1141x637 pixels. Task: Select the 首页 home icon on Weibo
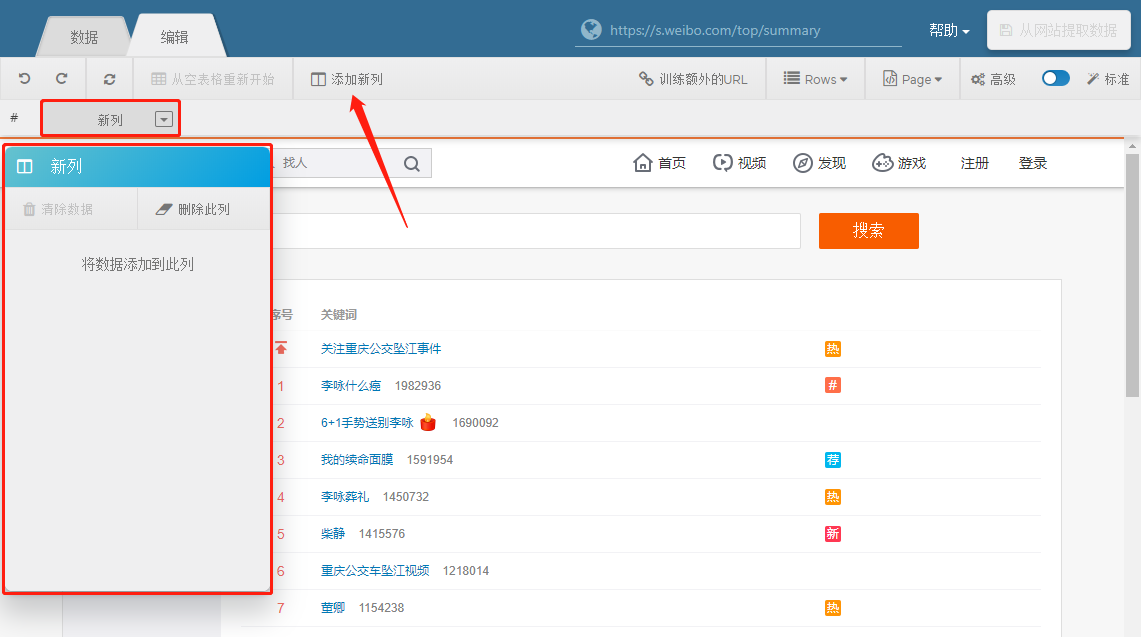click(x=644, y=163)
